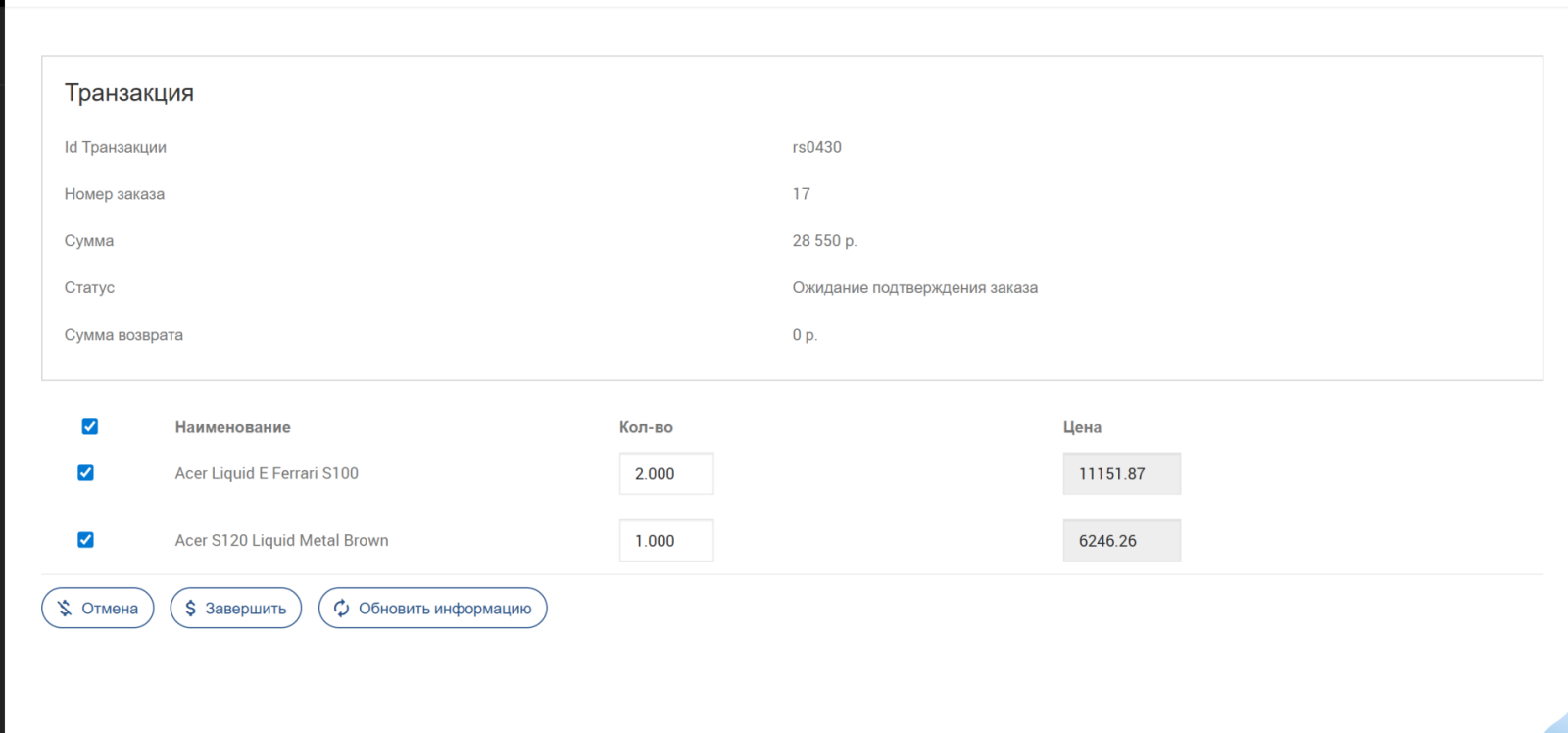Image resolution: width=1568 pixels, height=733 pixels.
Task: Click the status text Ожидание подтверждения заказа
Action: (915, 287)
